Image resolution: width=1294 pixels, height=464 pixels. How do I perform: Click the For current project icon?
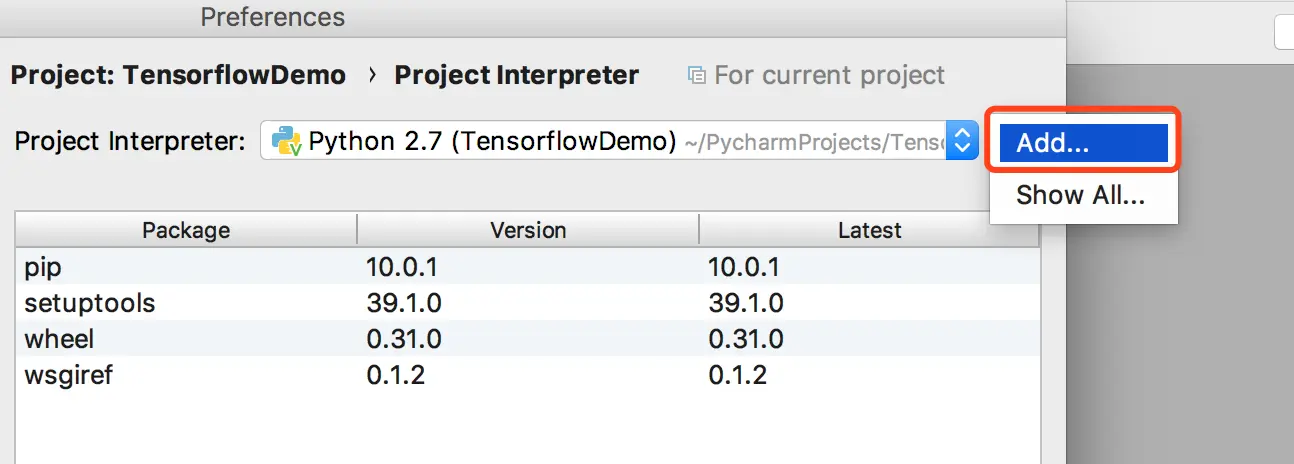[696, 75]
